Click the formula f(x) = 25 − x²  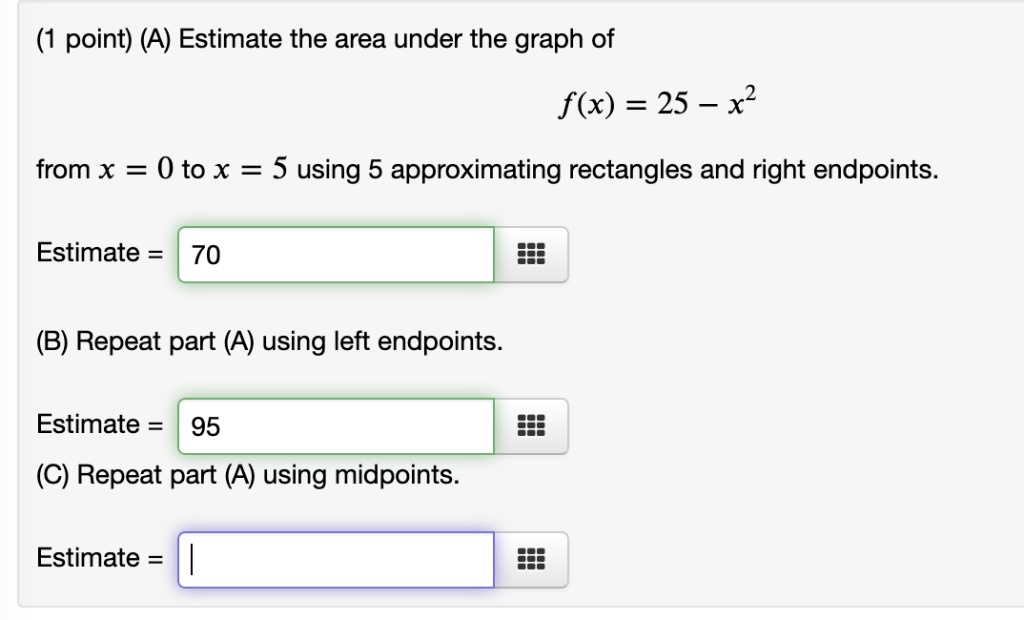click(x=654, y=102)
